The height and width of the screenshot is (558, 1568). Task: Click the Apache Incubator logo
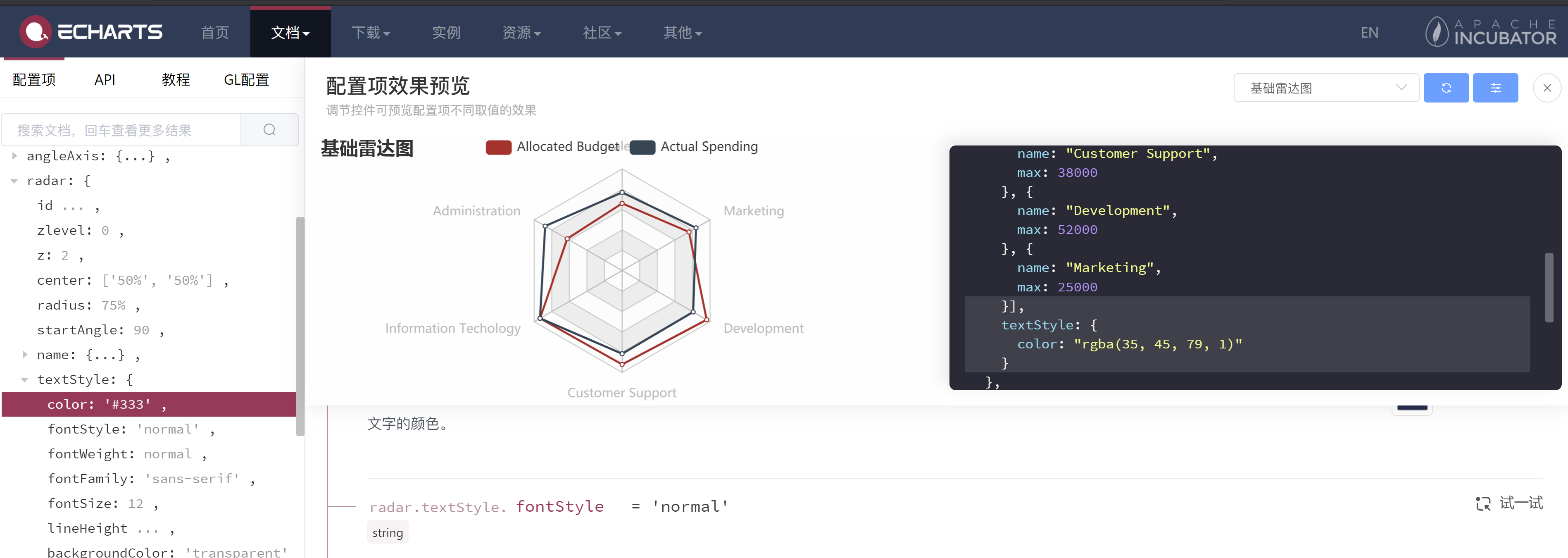(1491, 32)
